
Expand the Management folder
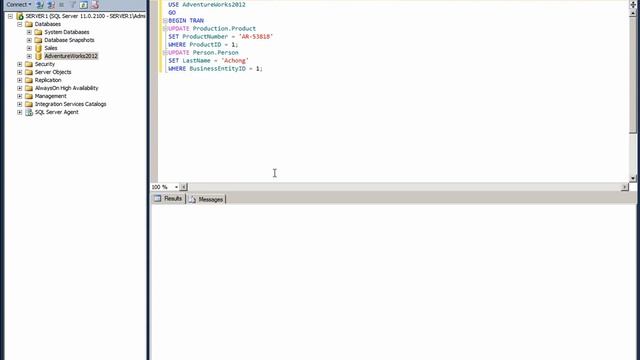pyautogui.click(x=20, y=96)
